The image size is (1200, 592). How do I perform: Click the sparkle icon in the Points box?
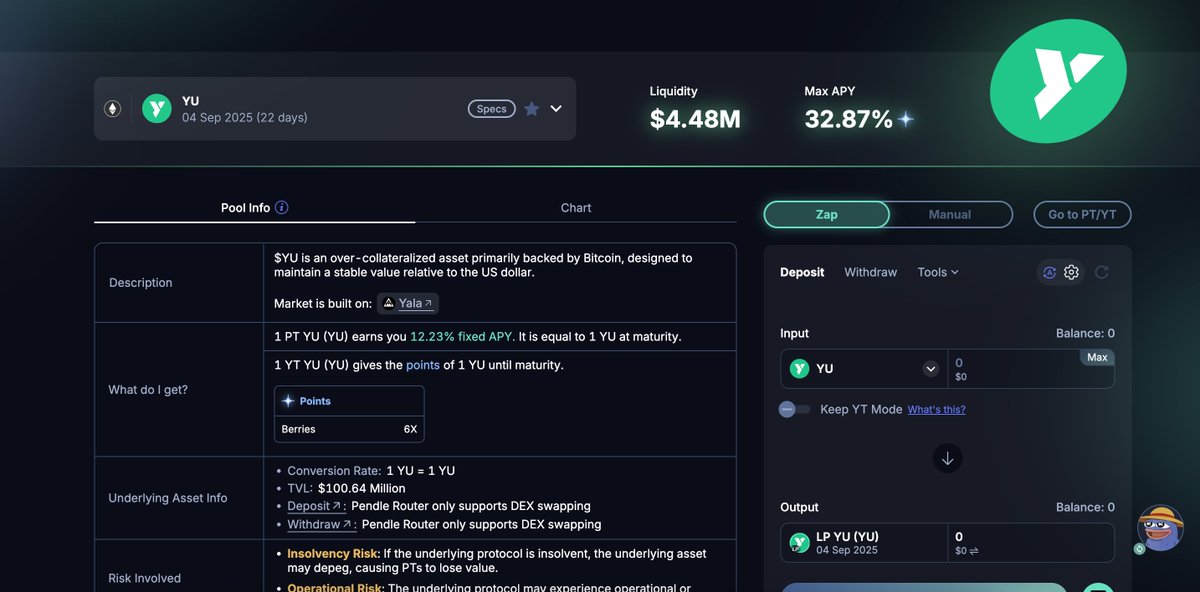pyautogui.click(x=288, y=401)
